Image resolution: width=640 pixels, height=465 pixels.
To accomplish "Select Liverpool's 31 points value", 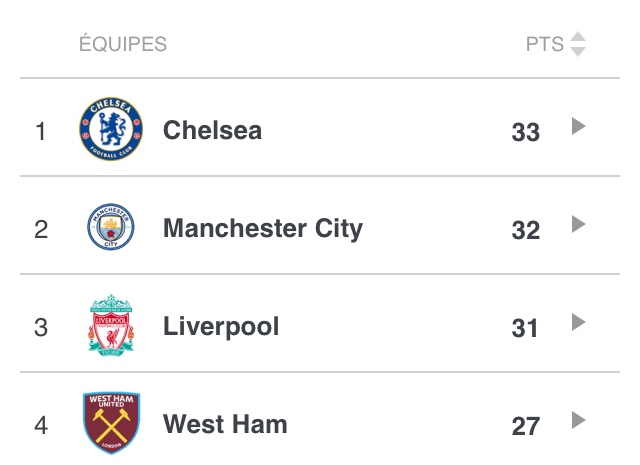I will pyautogui.click(x=525, y=328).
